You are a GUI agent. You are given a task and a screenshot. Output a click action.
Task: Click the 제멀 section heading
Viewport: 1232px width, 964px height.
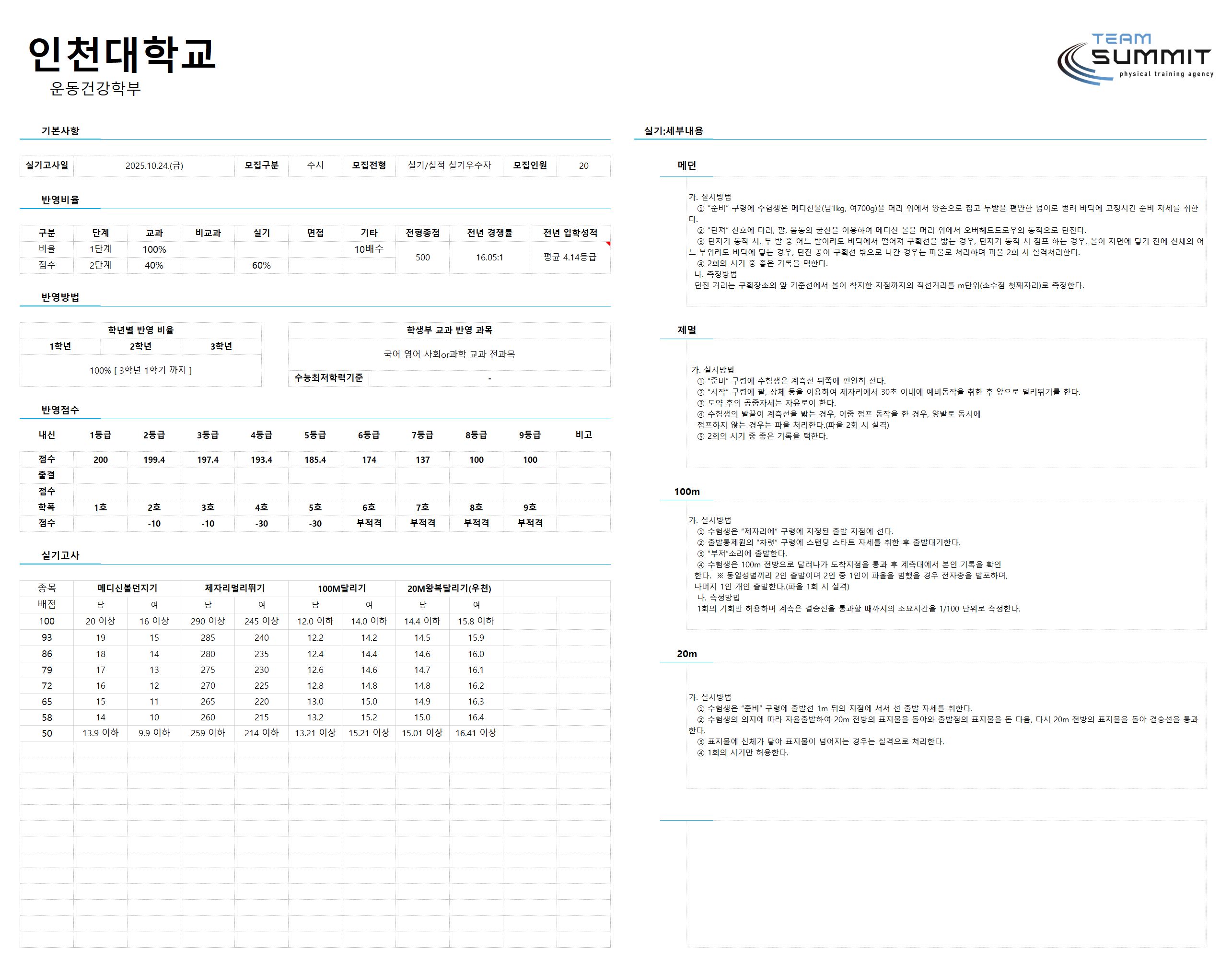[x=686, y=329]
